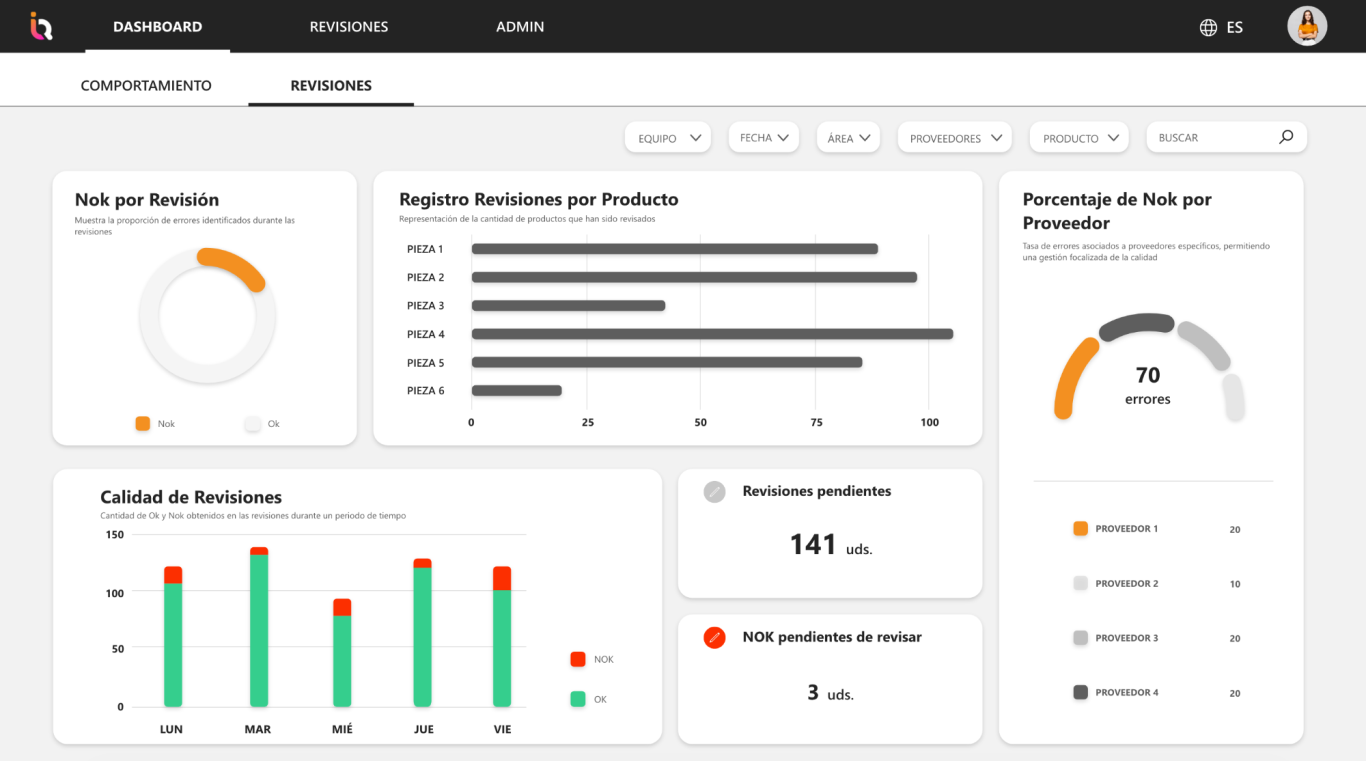Viewport: 1366px width, 761px height.
Task: Click the search magnifier icon
Action: click(1286, 137)
